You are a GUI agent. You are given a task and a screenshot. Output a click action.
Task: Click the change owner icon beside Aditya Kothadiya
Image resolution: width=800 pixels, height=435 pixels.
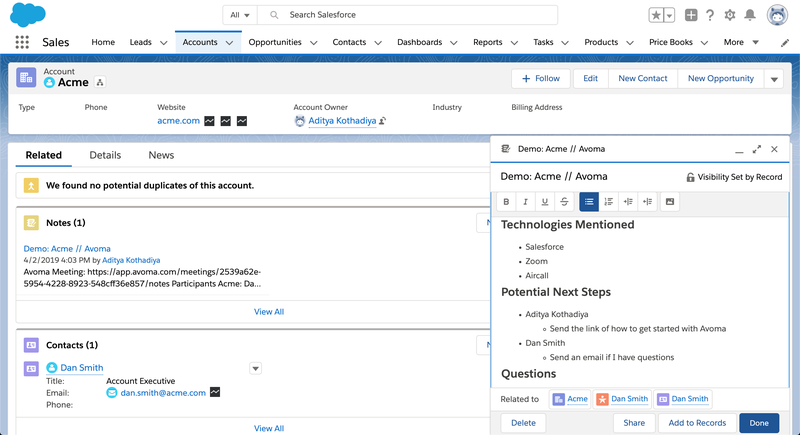(x=383, y=121)
